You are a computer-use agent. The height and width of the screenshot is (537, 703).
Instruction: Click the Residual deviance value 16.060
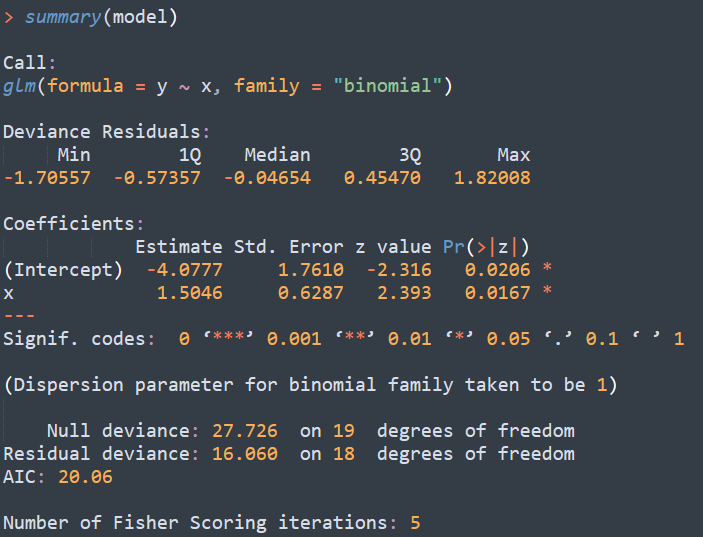point(245,454)
